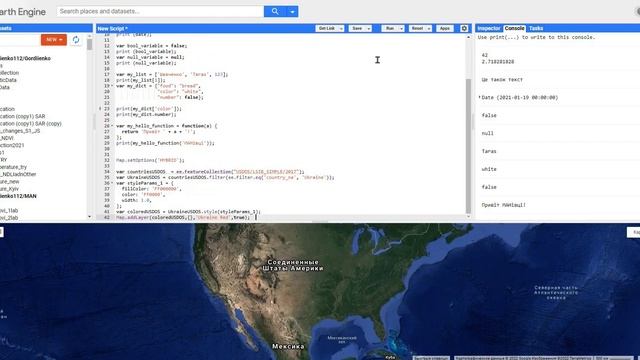Screen dimensions: 640x360
Task: Click console output '2.718281828'
Action: tap(498, 62)
